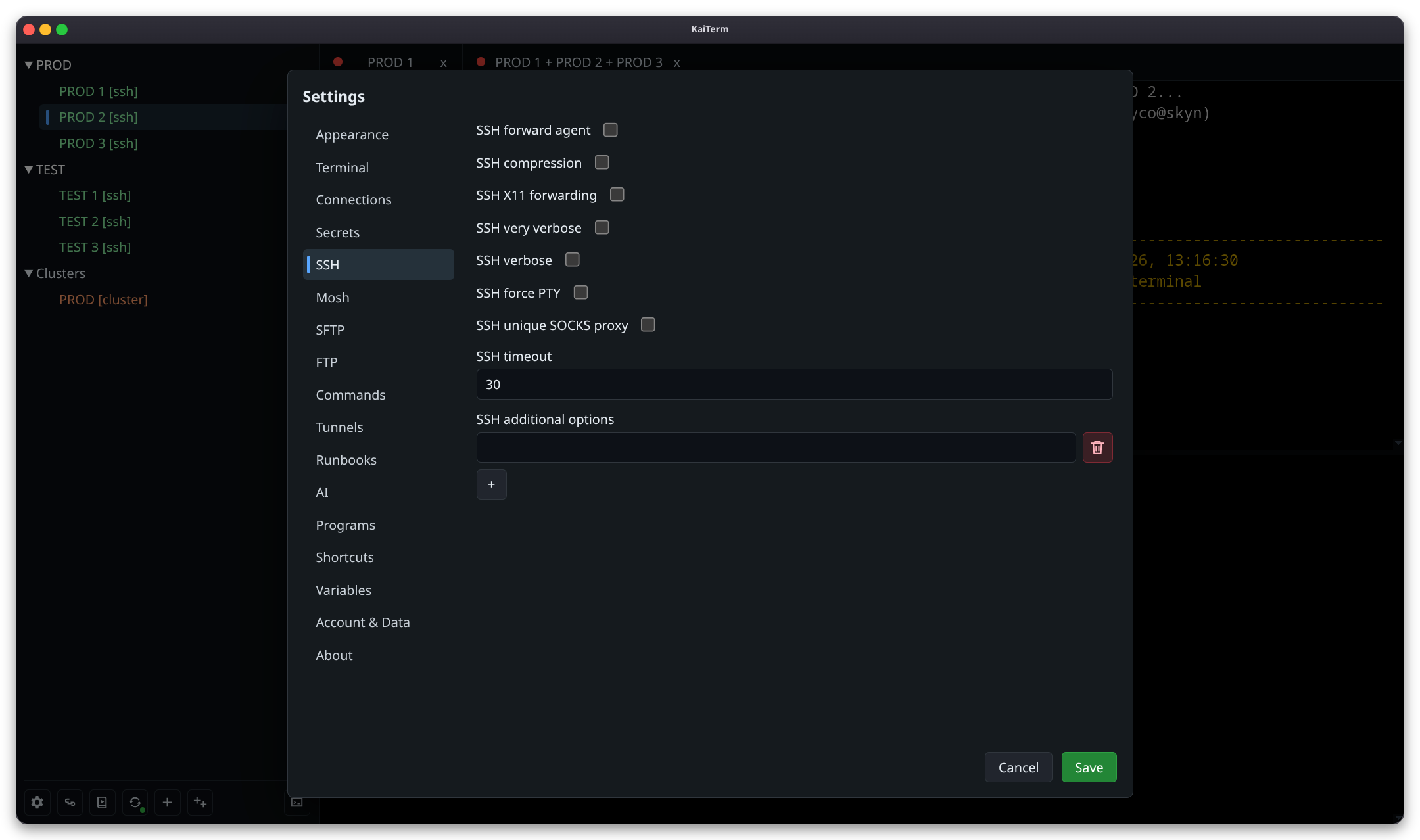This screenshot has height=840, width=1420.
Task: Open the FTP settings section
Action: tap(379, 362)
